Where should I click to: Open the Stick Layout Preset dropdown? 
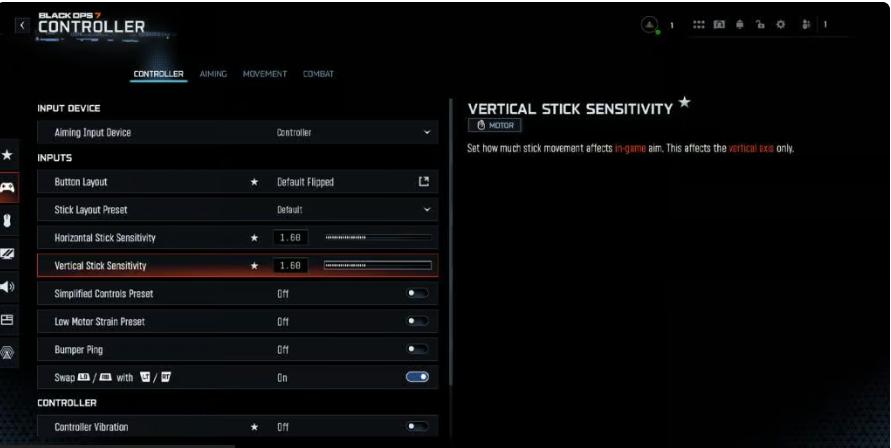[x=427, y=210]
